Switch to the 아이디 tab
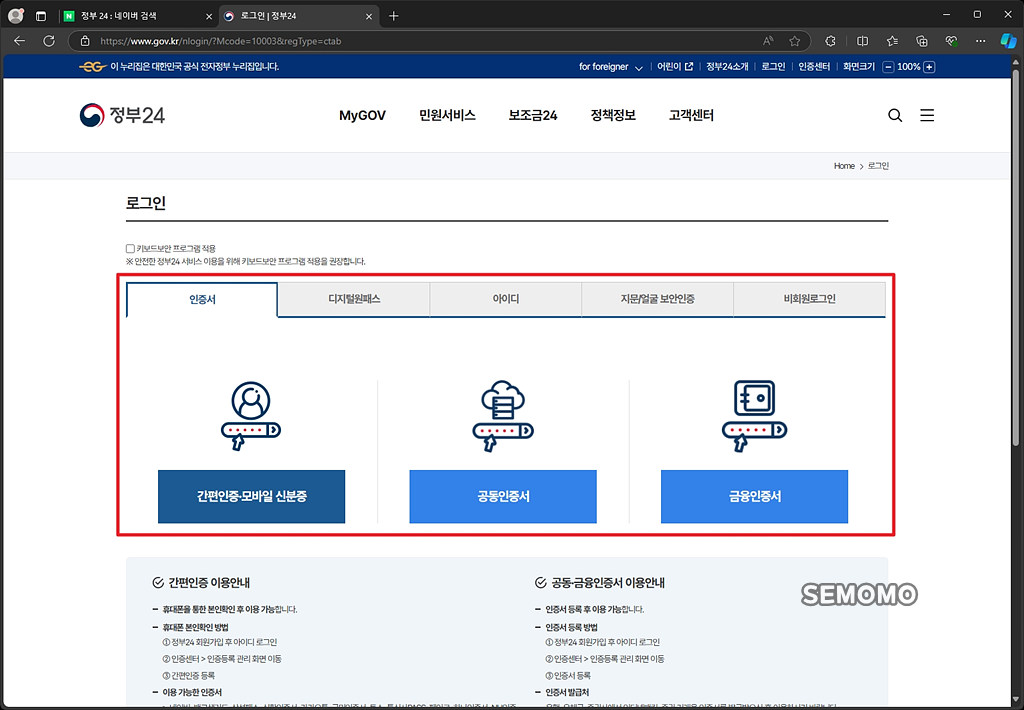 click(505, 299)
